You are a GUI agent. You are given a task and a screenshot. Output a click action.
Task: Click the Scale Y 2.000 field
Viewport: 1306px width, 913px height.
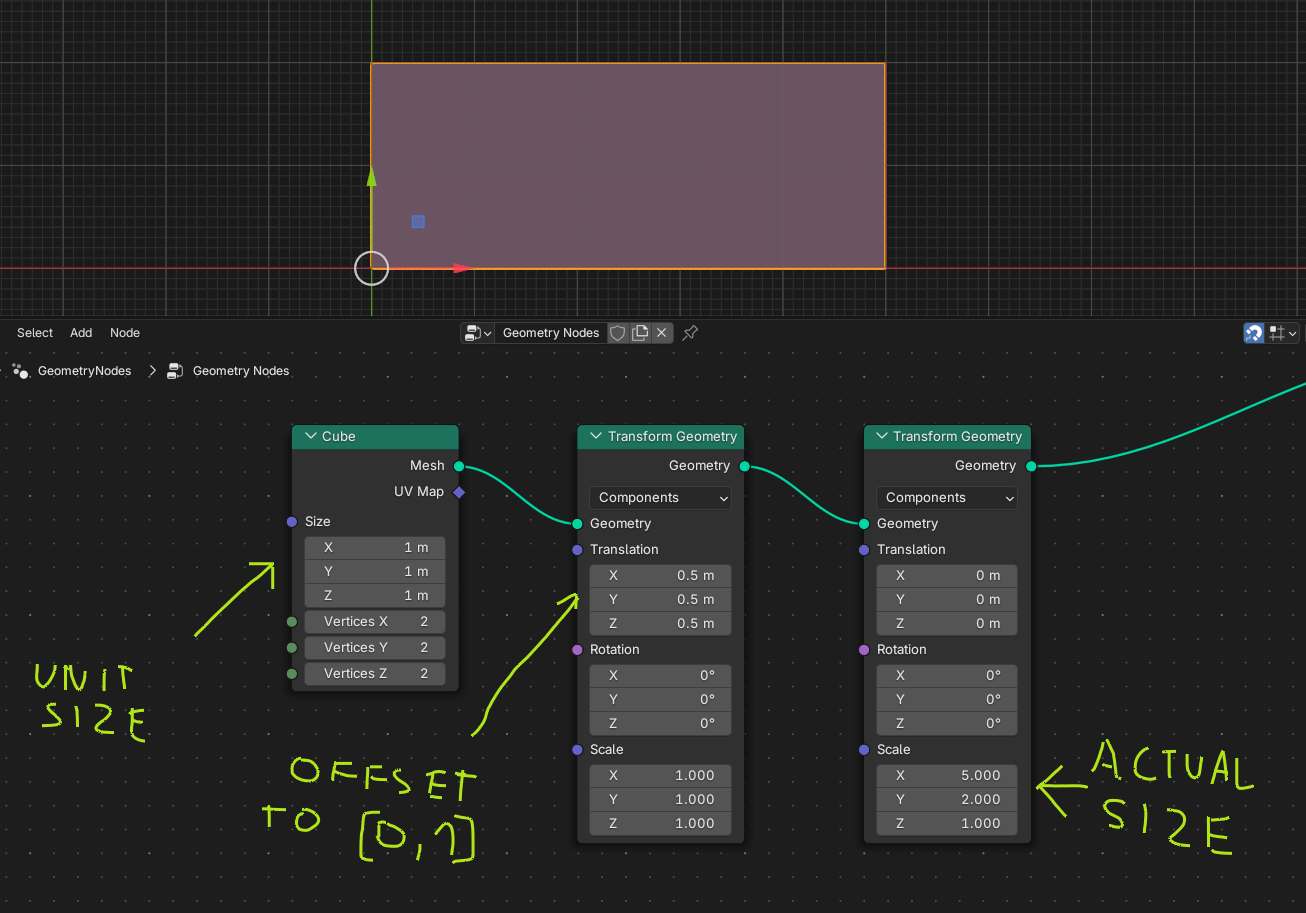pos(947,799)
